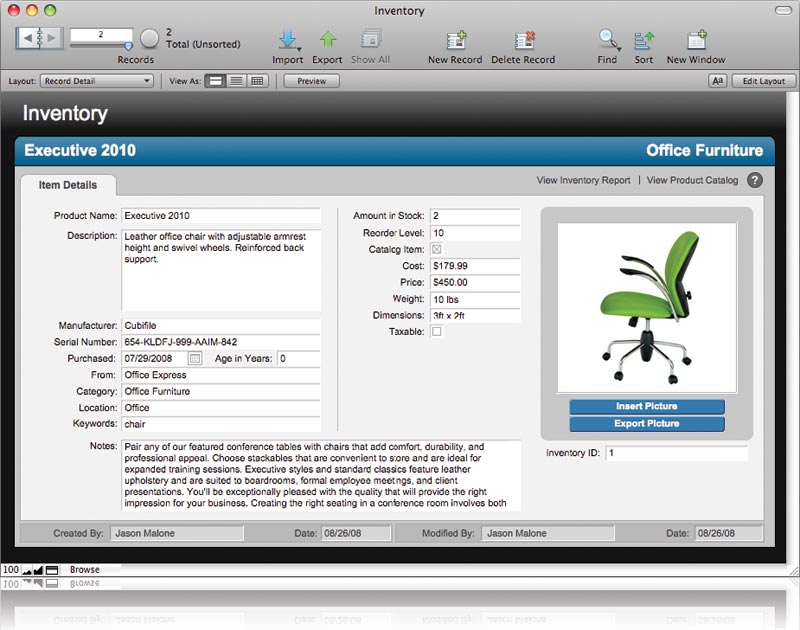Click the Product Name field
Screen dimensions: 800x630
[x=221, y=216]
